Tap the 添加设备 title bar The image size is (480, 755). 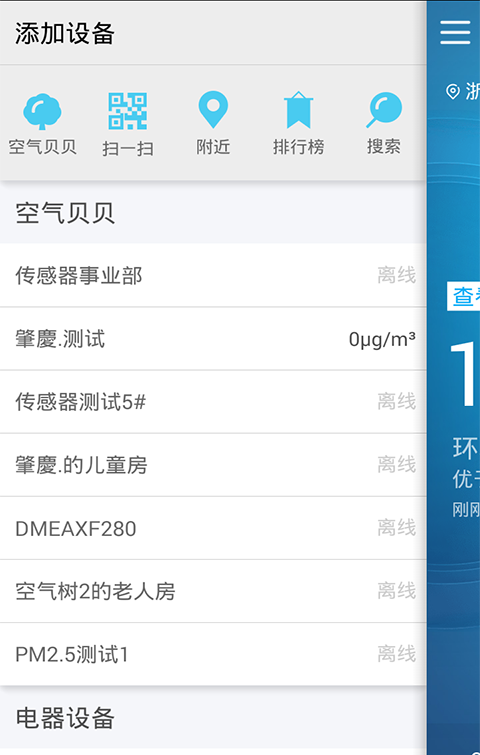213,33
